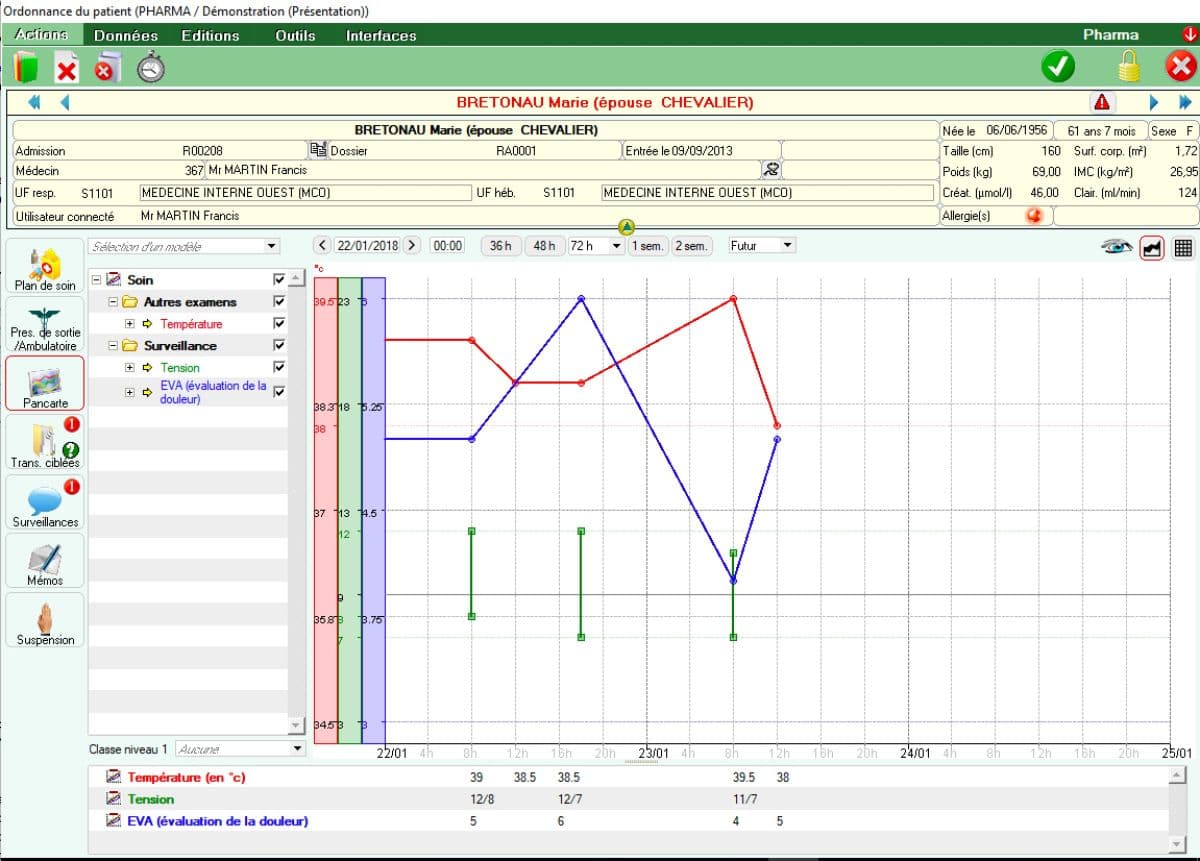
Task: Open the Pancarte panel
Action: (x=45, y=383)
